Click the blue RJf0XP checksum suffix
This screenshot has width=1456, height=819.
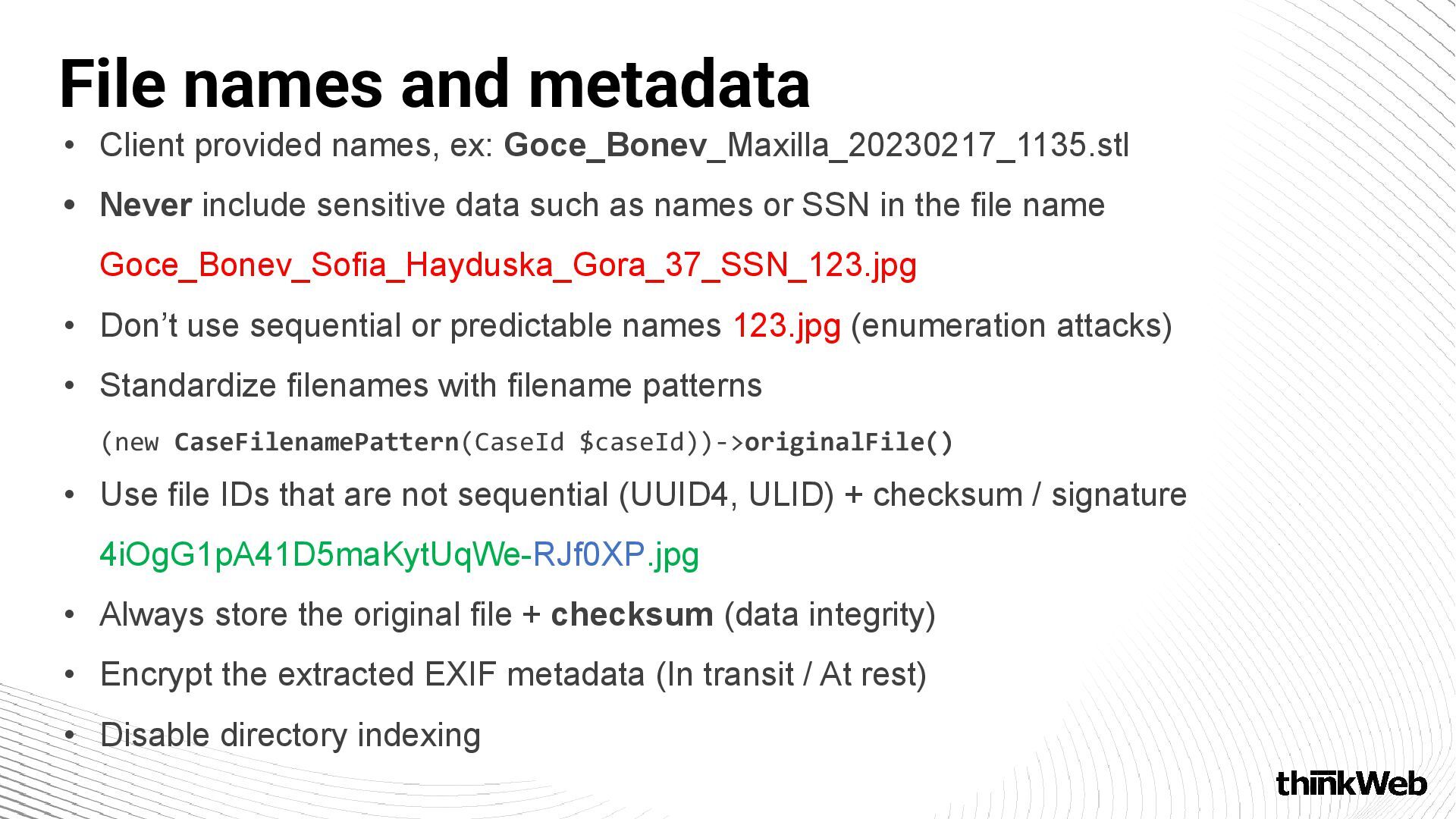click(589, 554)
